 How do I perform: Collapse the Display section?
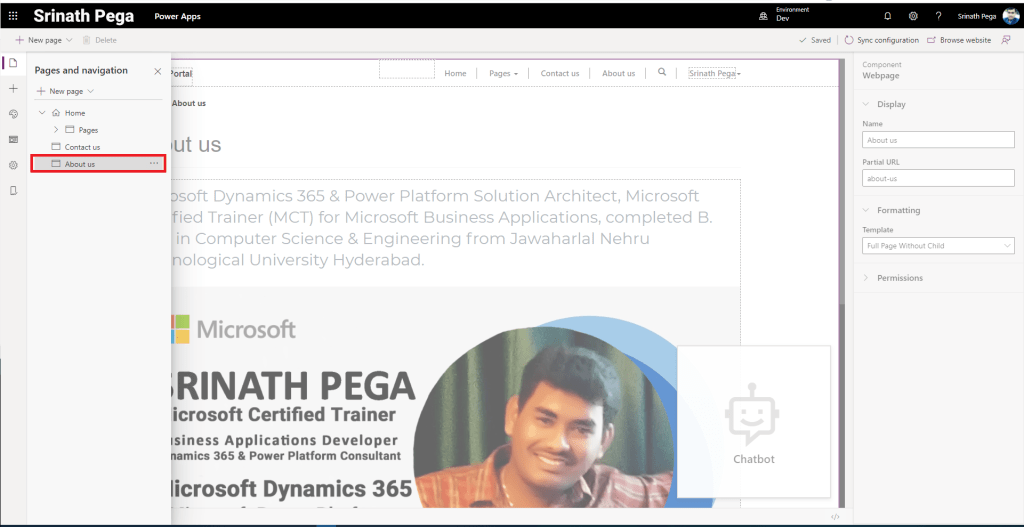point(867,104)
